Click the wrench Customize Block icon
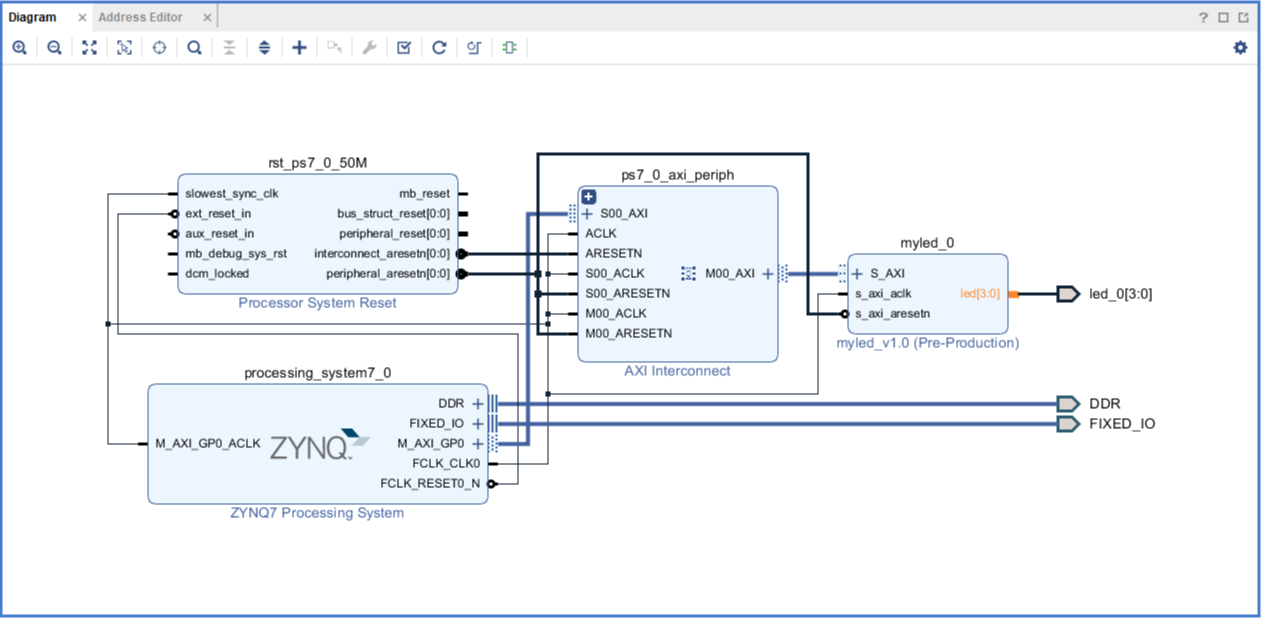The width and height of the screenshot is (1263, 619). tap(369, 47)
